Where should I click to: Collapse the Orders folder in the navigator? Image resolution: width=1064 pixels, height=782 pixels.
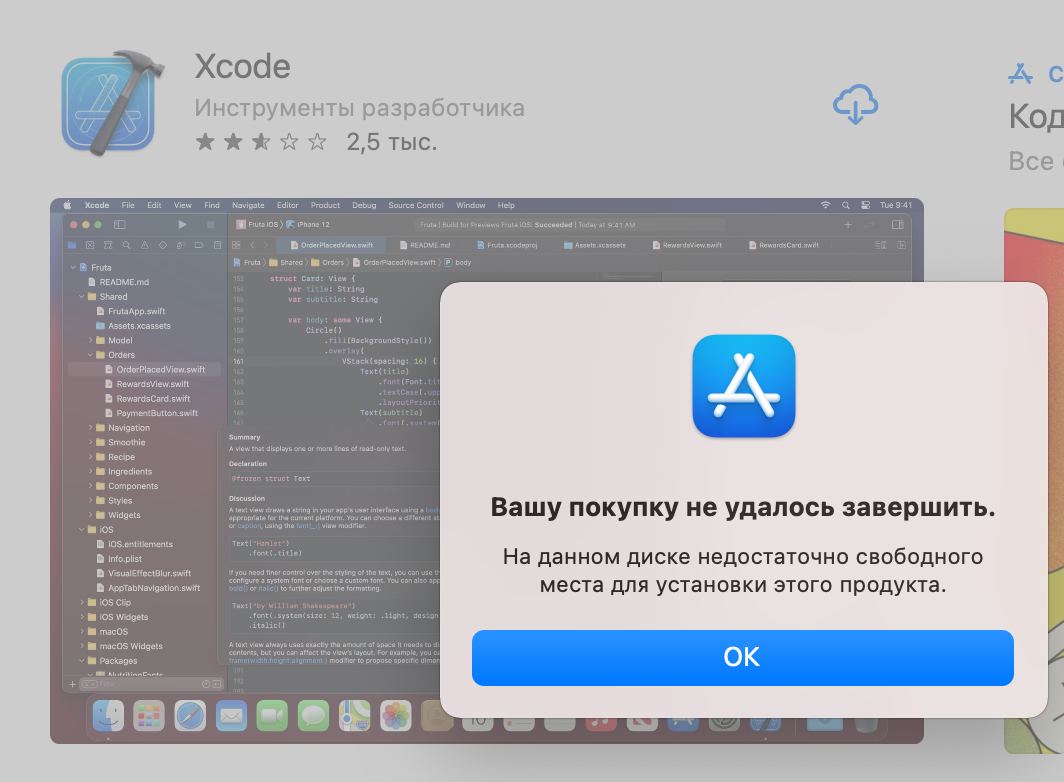(90, 355)
